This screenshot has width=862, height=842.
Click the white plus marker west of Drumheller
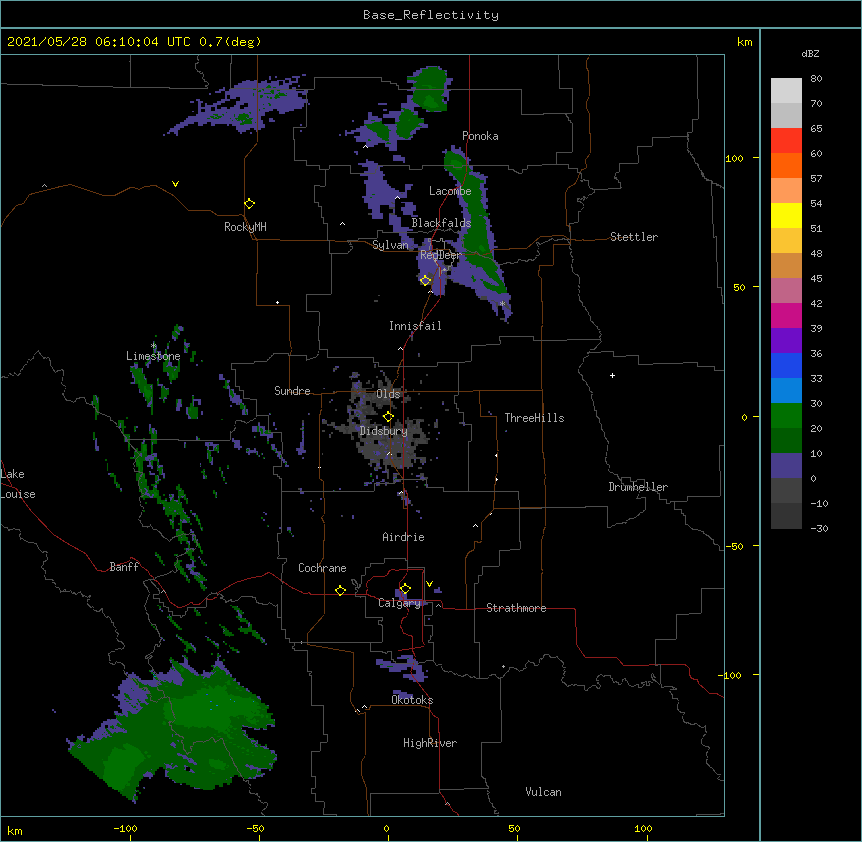612,375
